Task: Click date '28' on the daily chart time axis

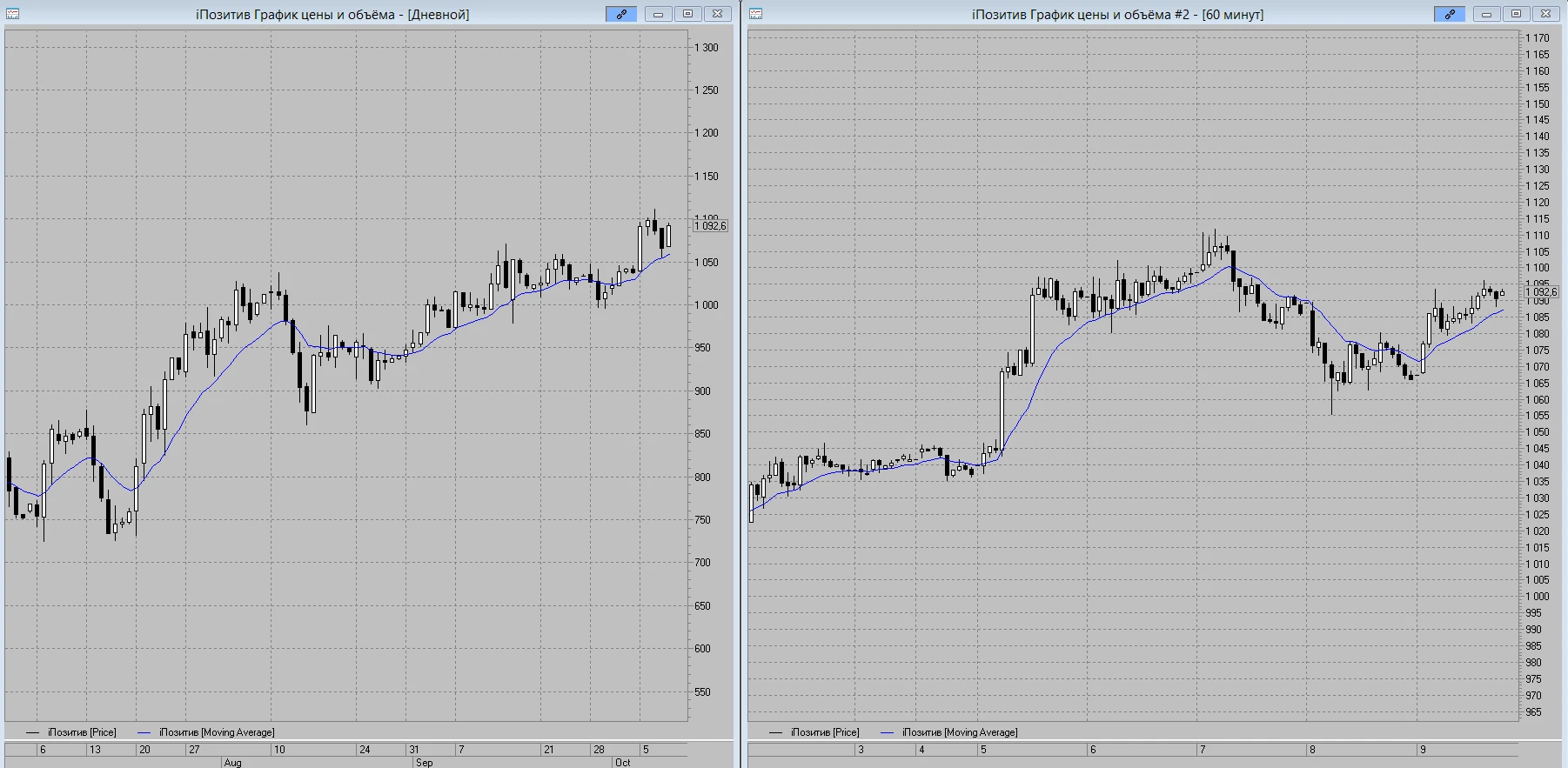Action: 599,750
